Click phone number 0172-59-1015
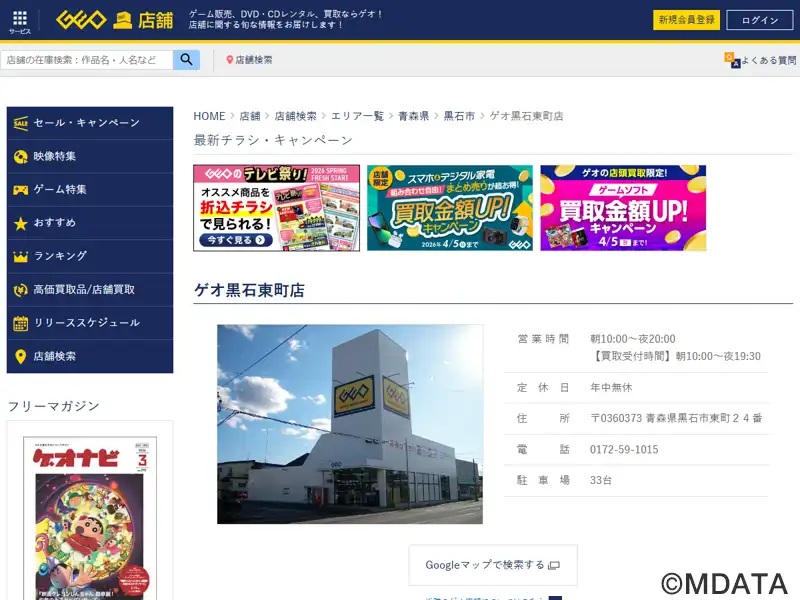This screenshot has width=800, height=600. [624, 449]
